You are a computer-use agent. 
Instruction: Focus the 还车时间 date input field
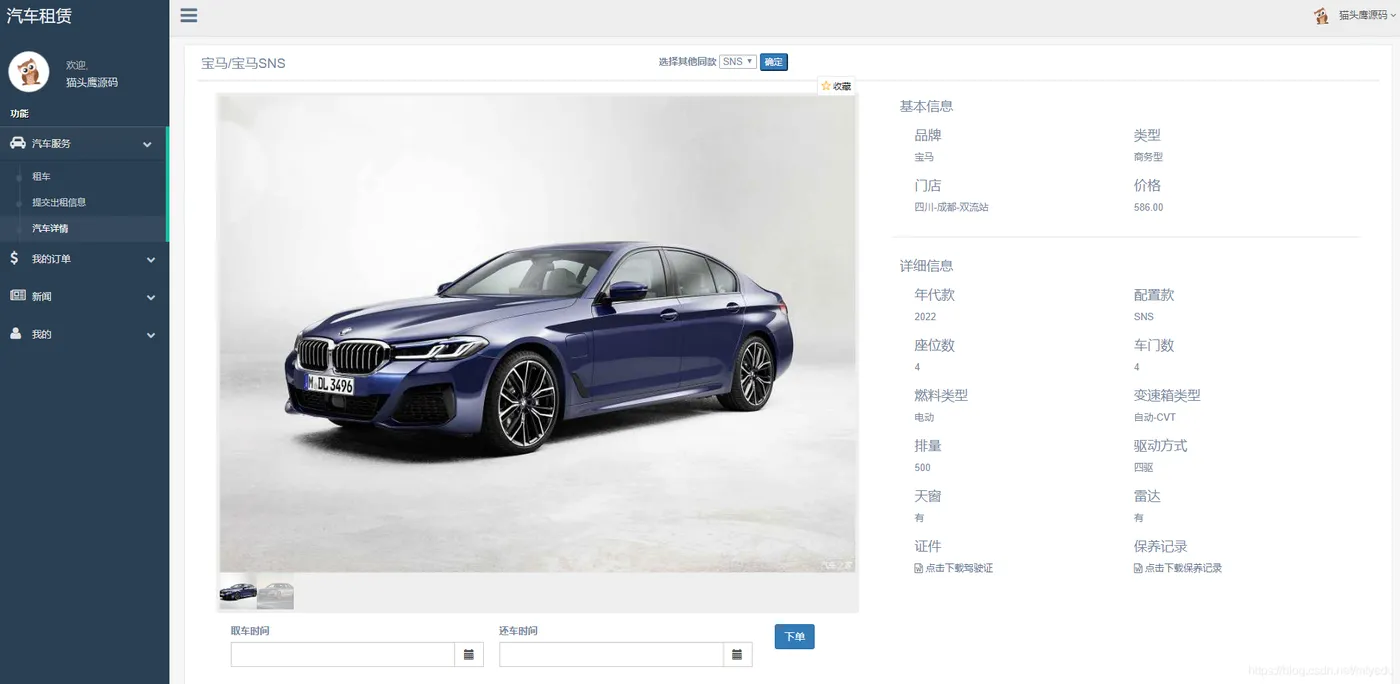pos(611,654)
